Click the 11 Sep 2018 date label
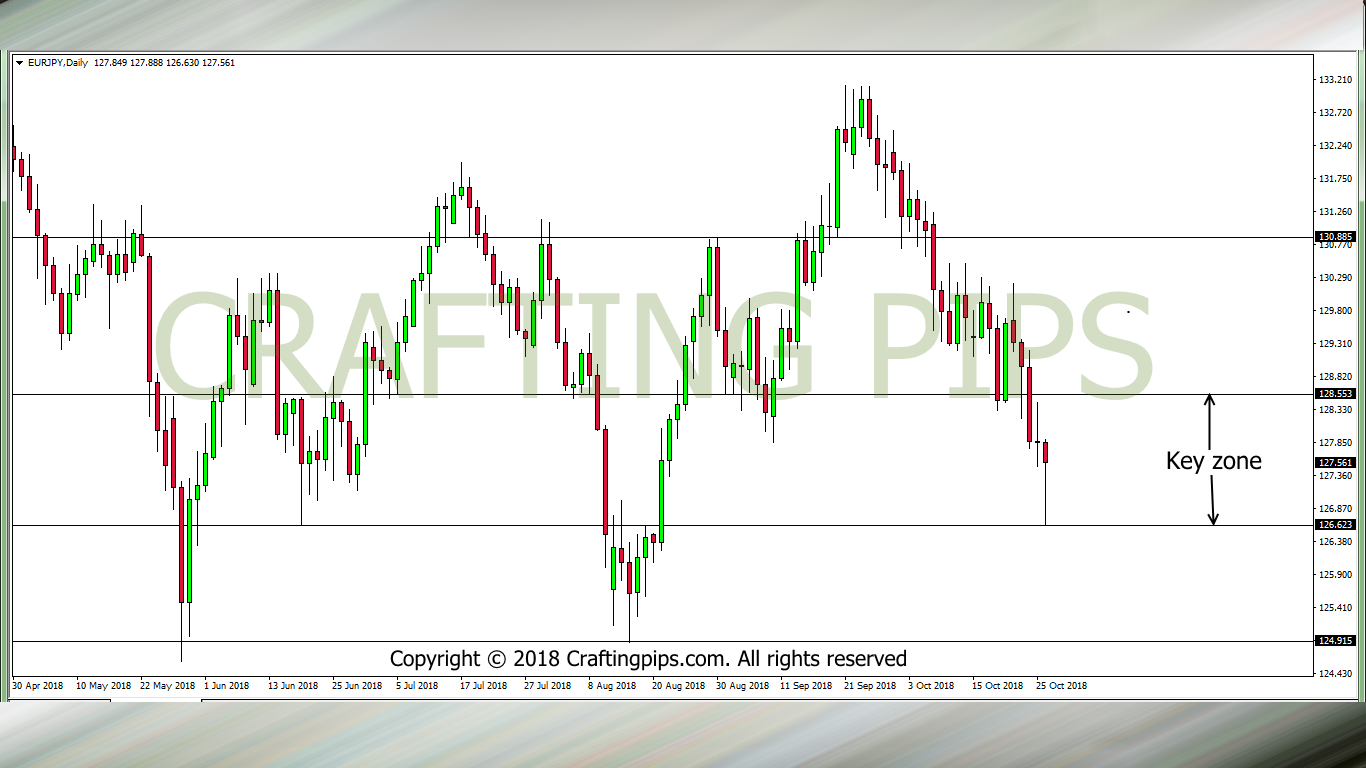 point(806,686)
